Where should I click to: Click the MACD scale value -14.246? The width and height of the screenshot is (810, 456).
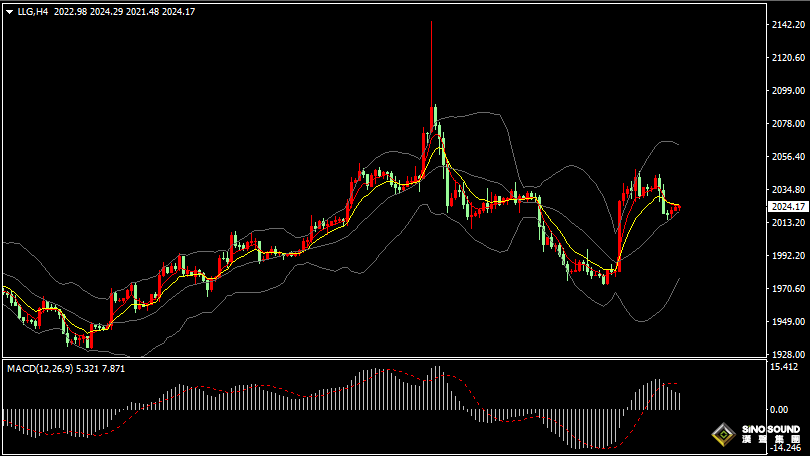(x=786, y=448)
